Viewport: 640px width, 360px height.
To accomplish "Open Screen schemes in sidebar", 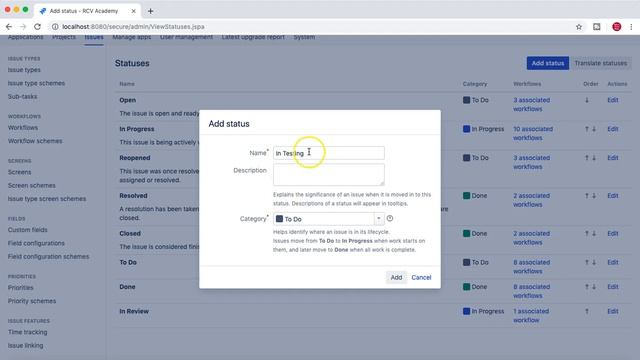I will (x=31, y=186).
